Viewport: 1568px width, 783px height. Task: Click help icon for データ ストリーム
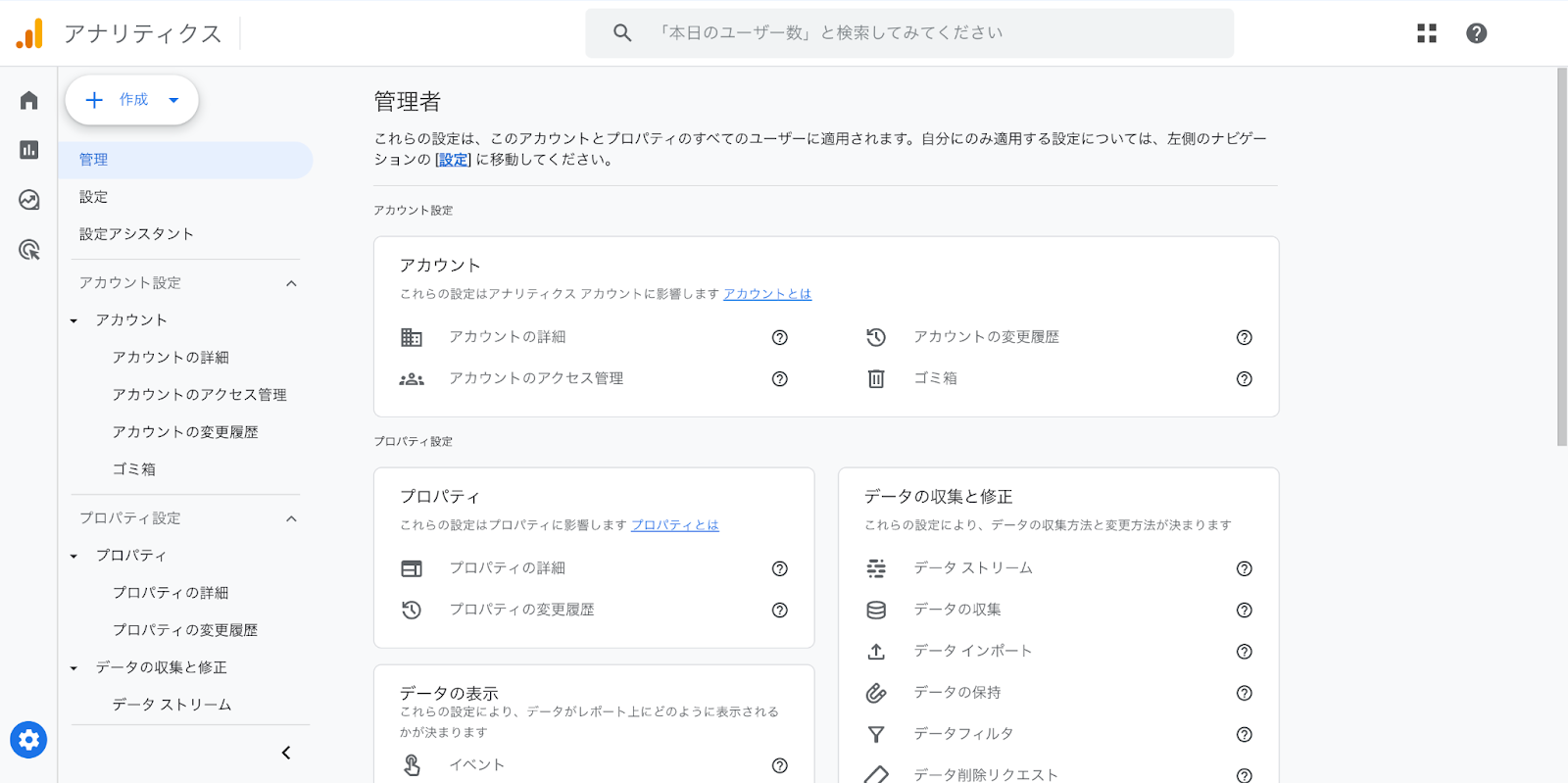tap(1245, 568)
